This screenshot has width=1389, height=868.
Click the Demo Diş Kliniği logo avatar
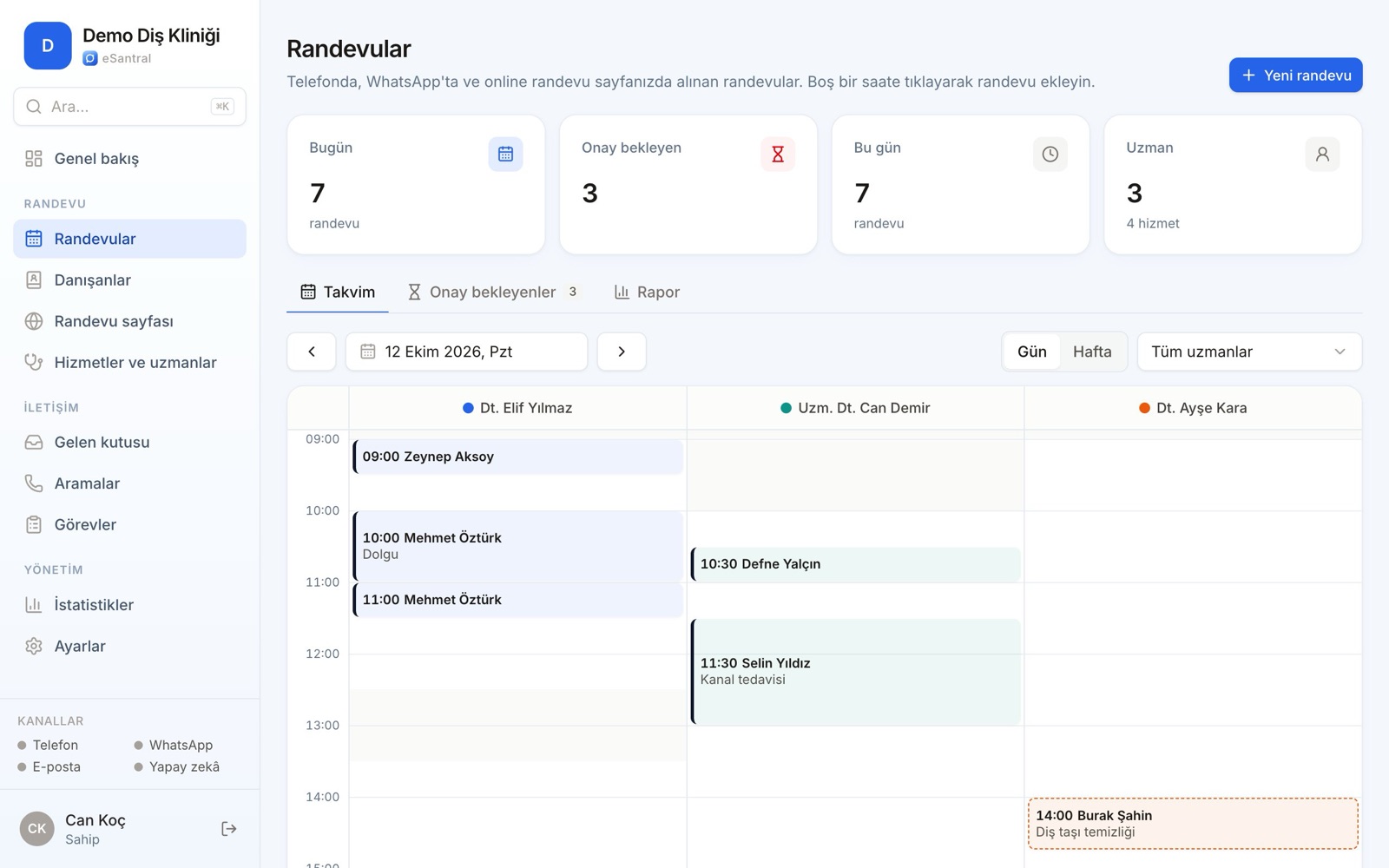click(48, 45)
